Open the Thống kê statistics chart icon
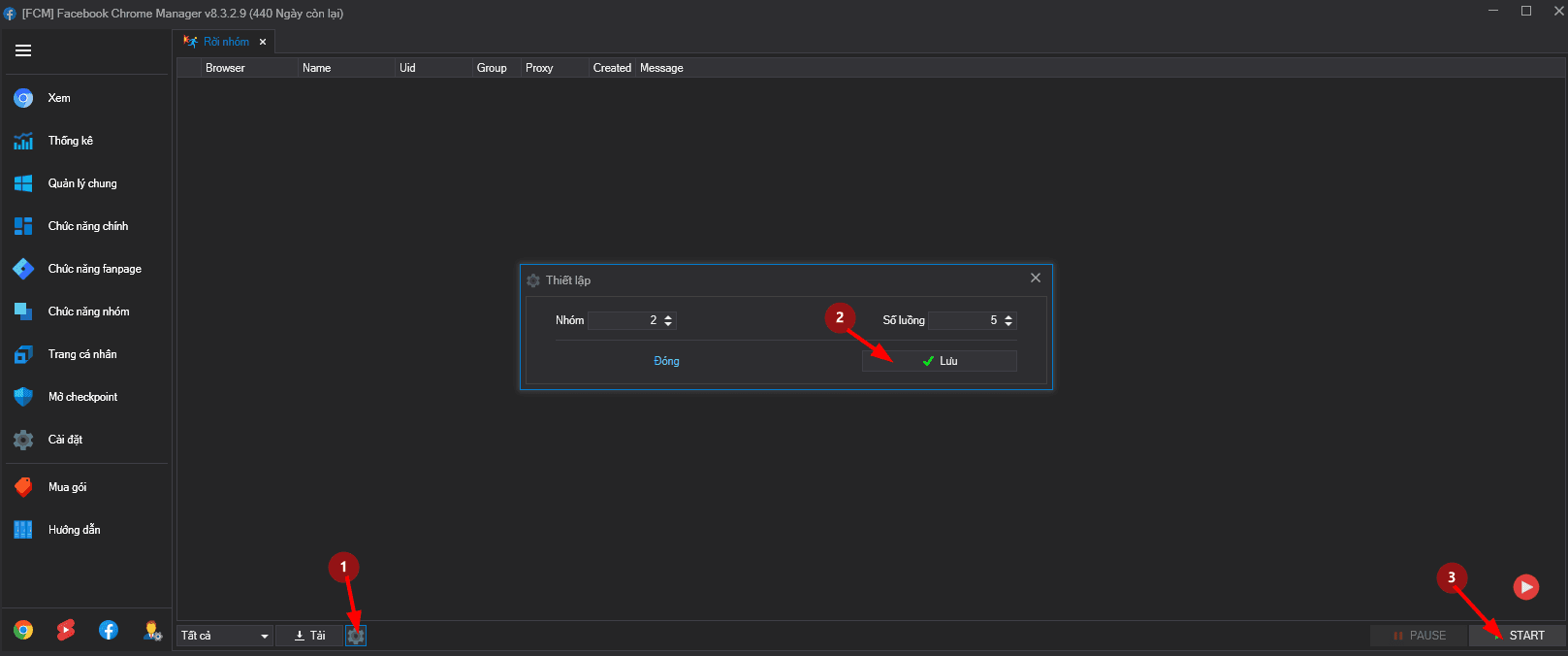 click(23, 141)
